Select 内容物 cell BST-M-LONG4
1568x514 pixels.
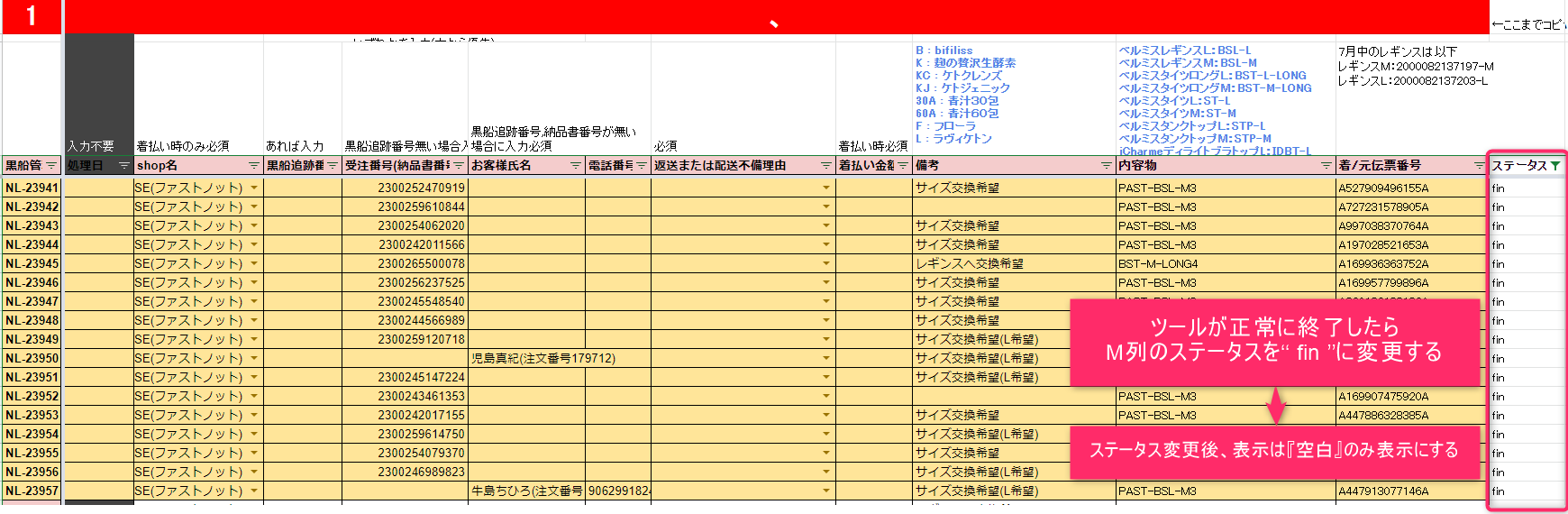pos(1226,263)
